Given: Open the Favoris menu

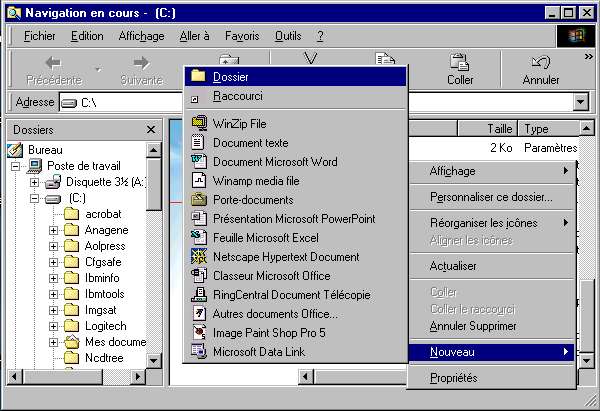Looking at the screenshot, I should [x=241, y=36].
